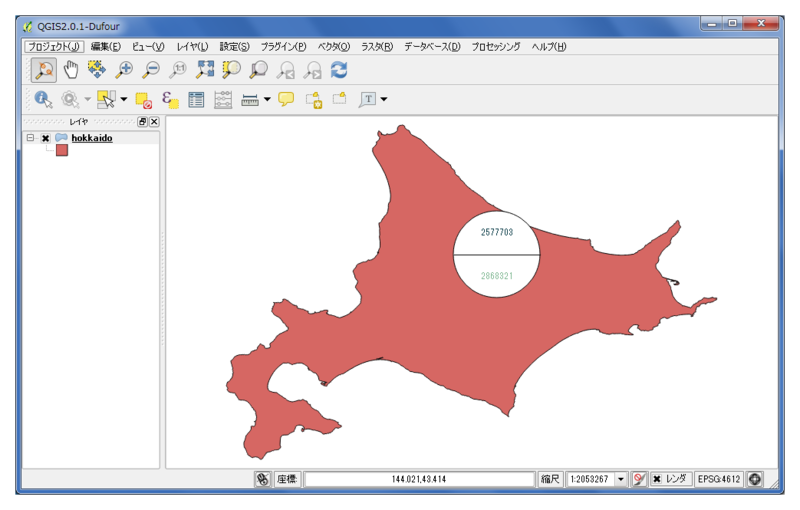Open the Run Feature Action dropdown arrow
The width and height of the screenshot is (800, 510).
coord(87,99)
